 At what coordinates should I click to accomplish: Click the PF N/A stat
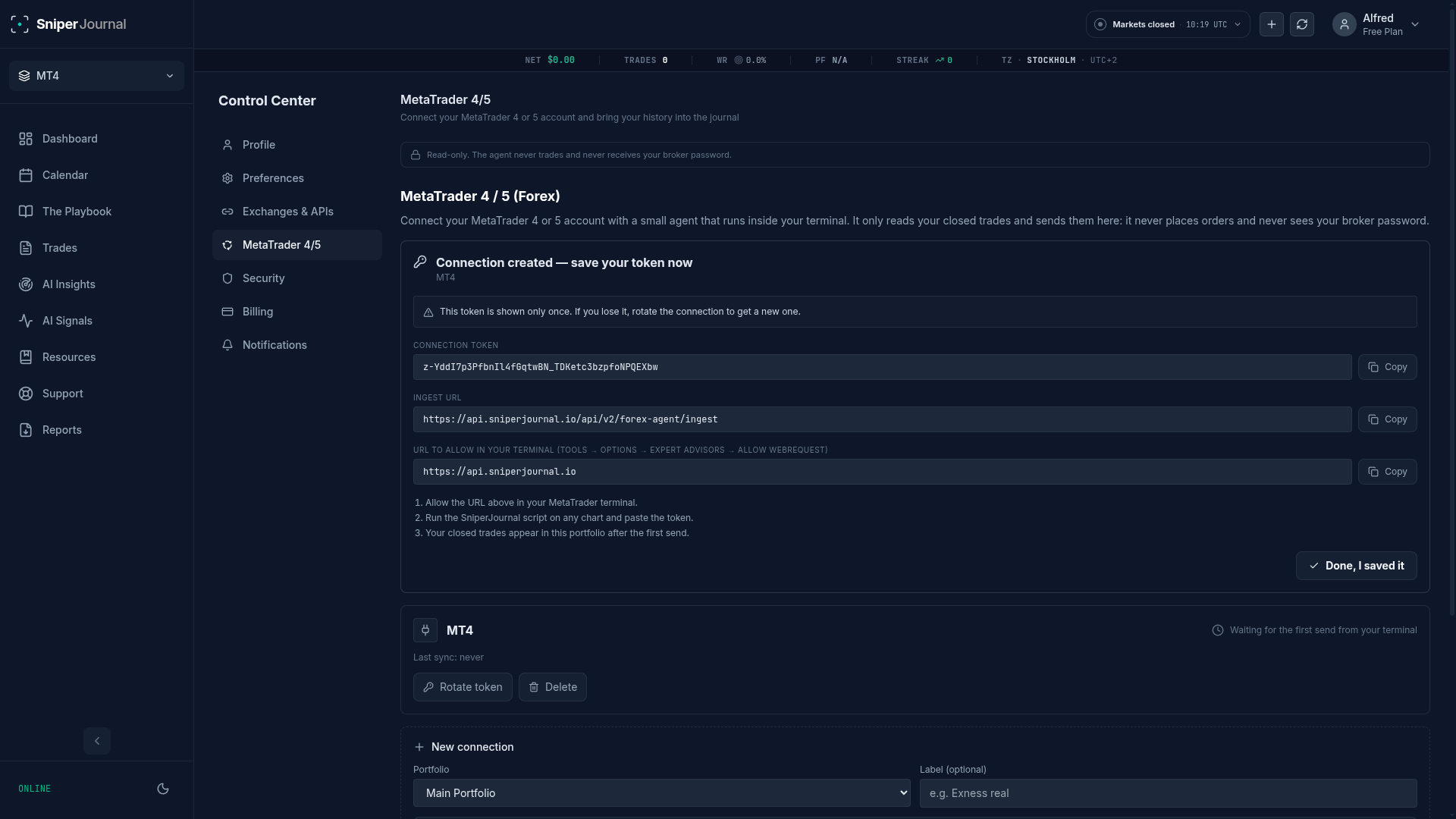831,60
